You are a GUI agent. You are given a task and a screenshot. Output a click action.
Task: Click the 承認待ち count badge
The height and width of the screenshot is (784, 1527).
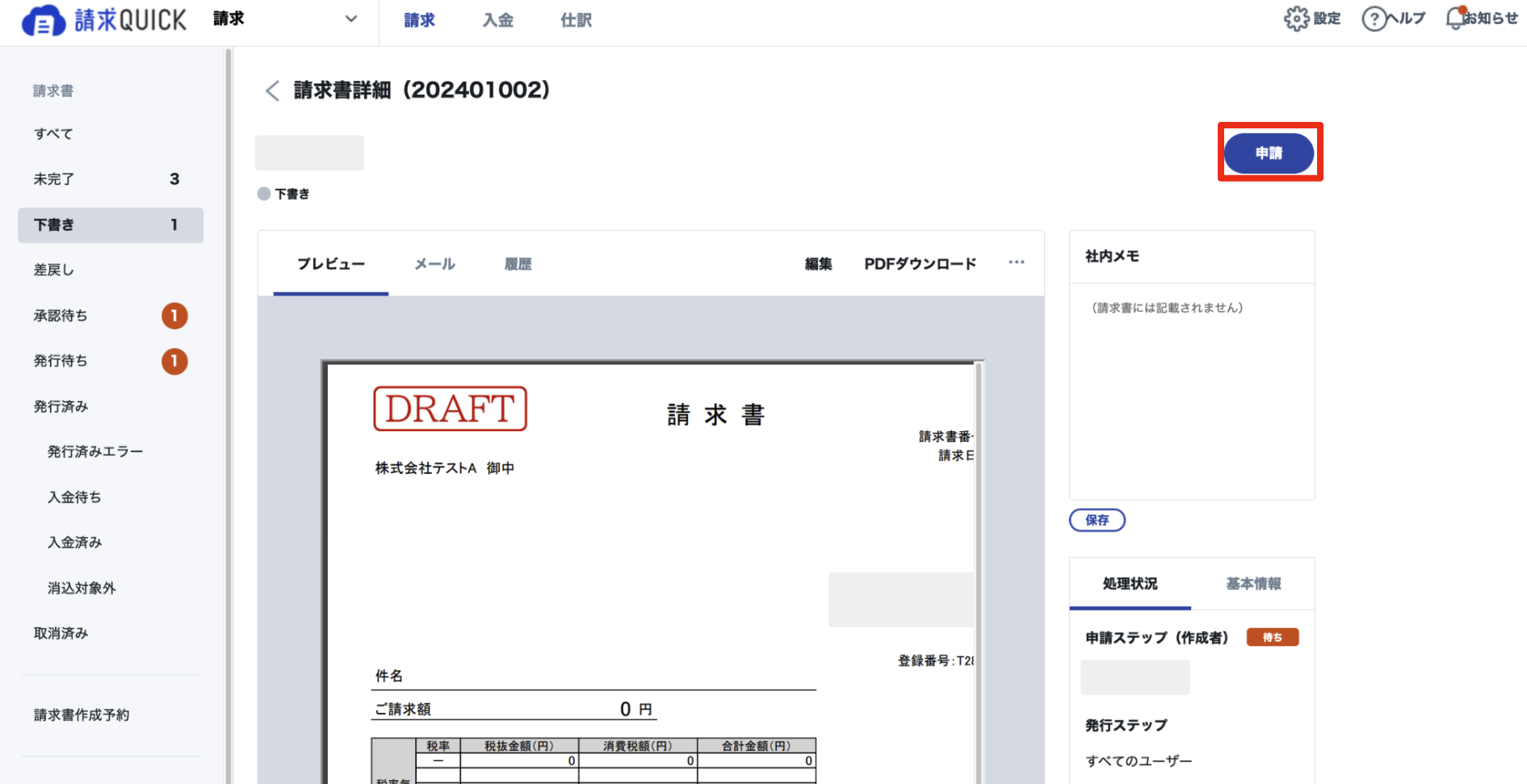point(174,316)
